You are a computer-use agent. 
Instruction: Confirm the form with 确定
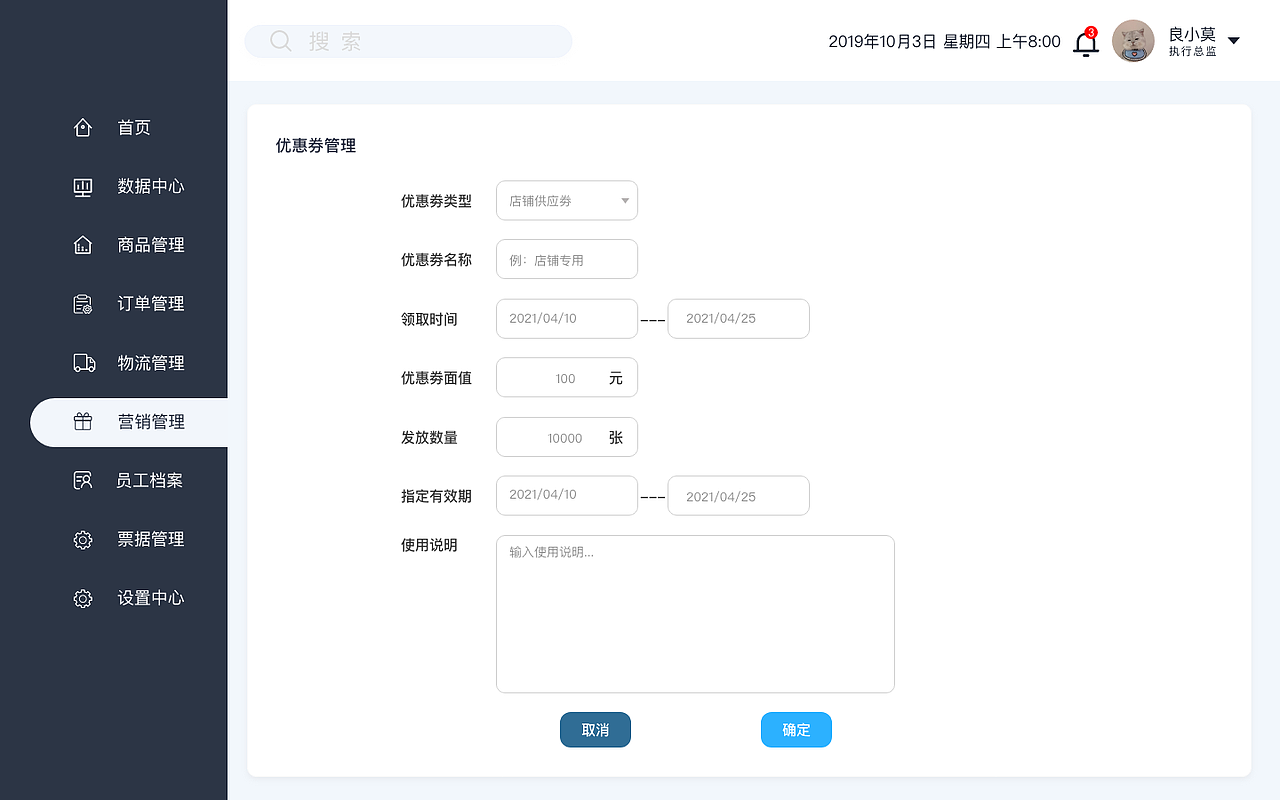(x=796, y=729)
